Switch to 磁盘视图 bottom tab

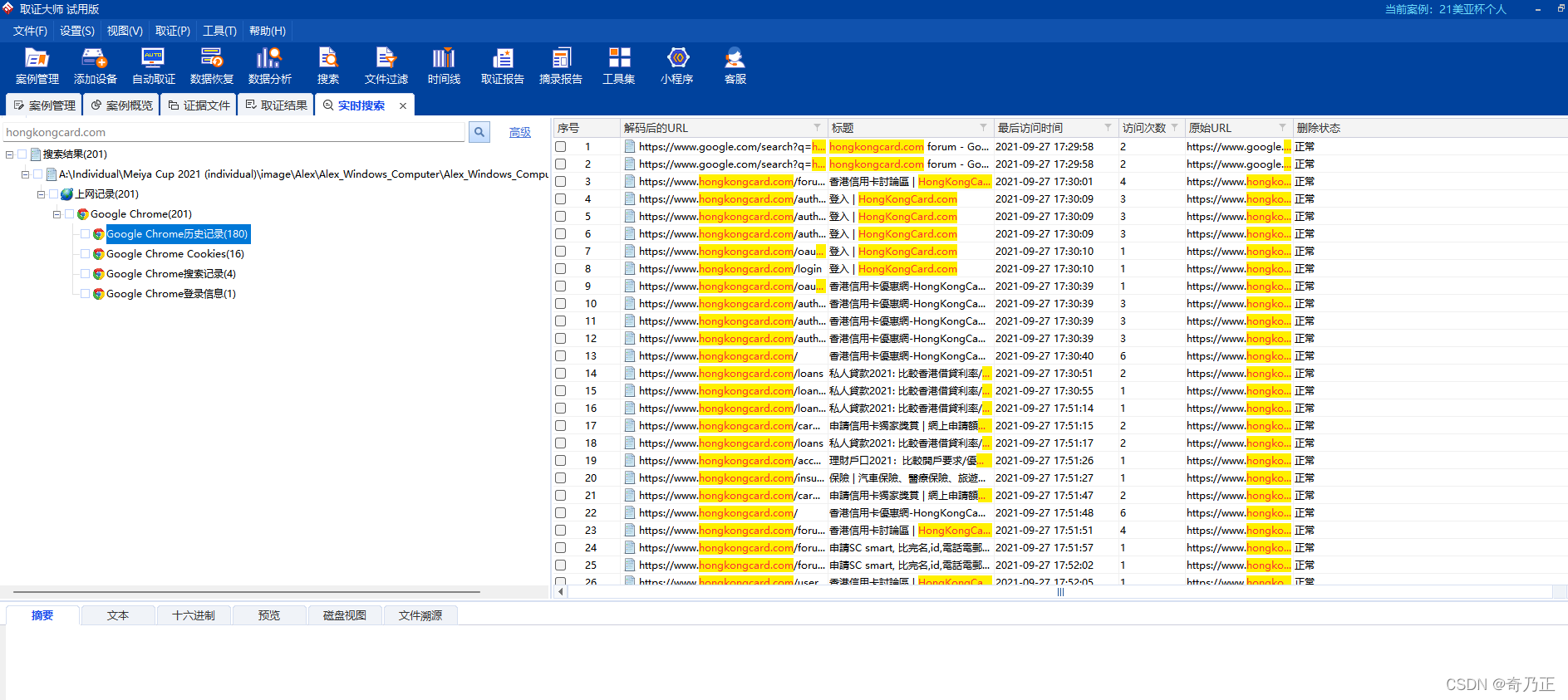[345, 615]
